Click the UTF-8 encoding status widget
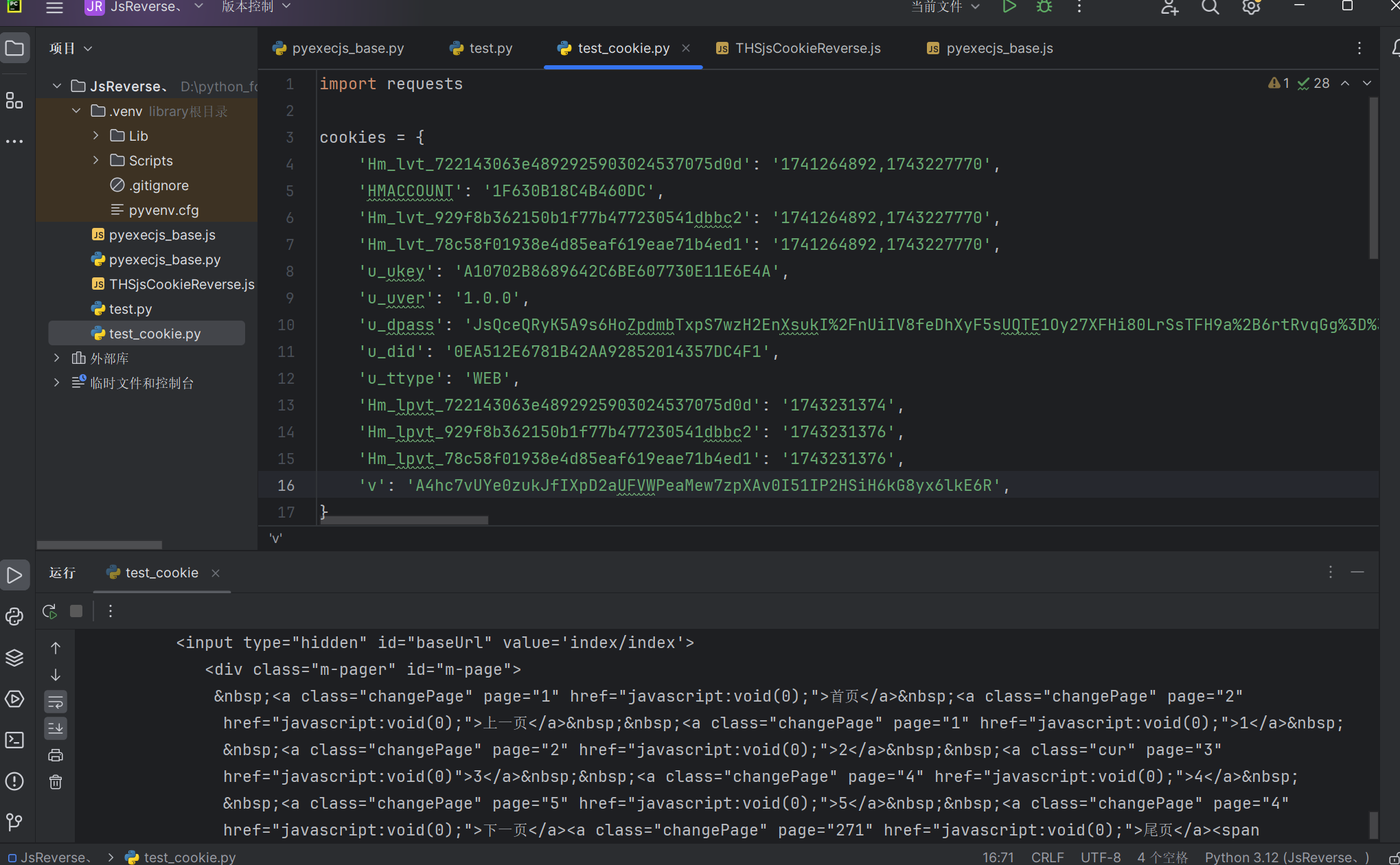1400x865 pixels. point(1100,857)
